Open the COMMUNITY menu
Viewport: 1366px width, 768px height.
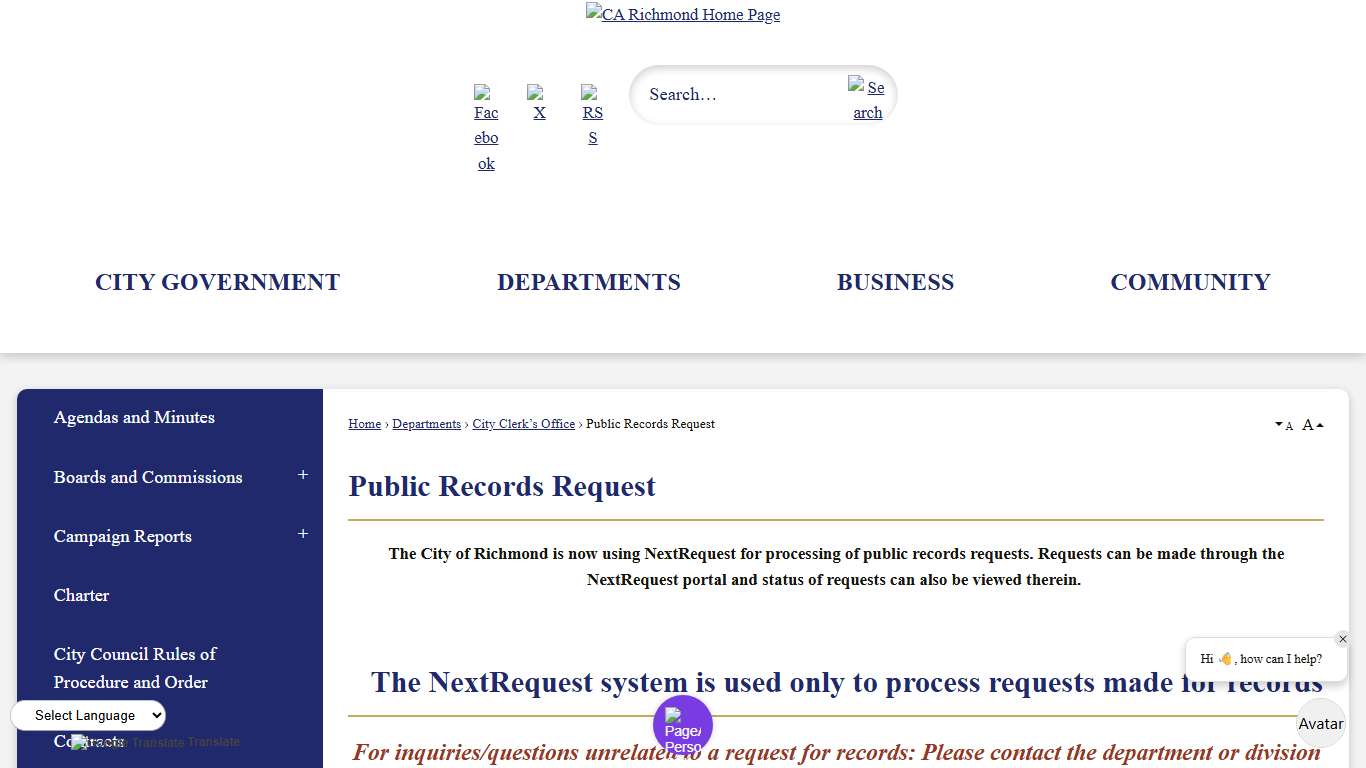1190,282
